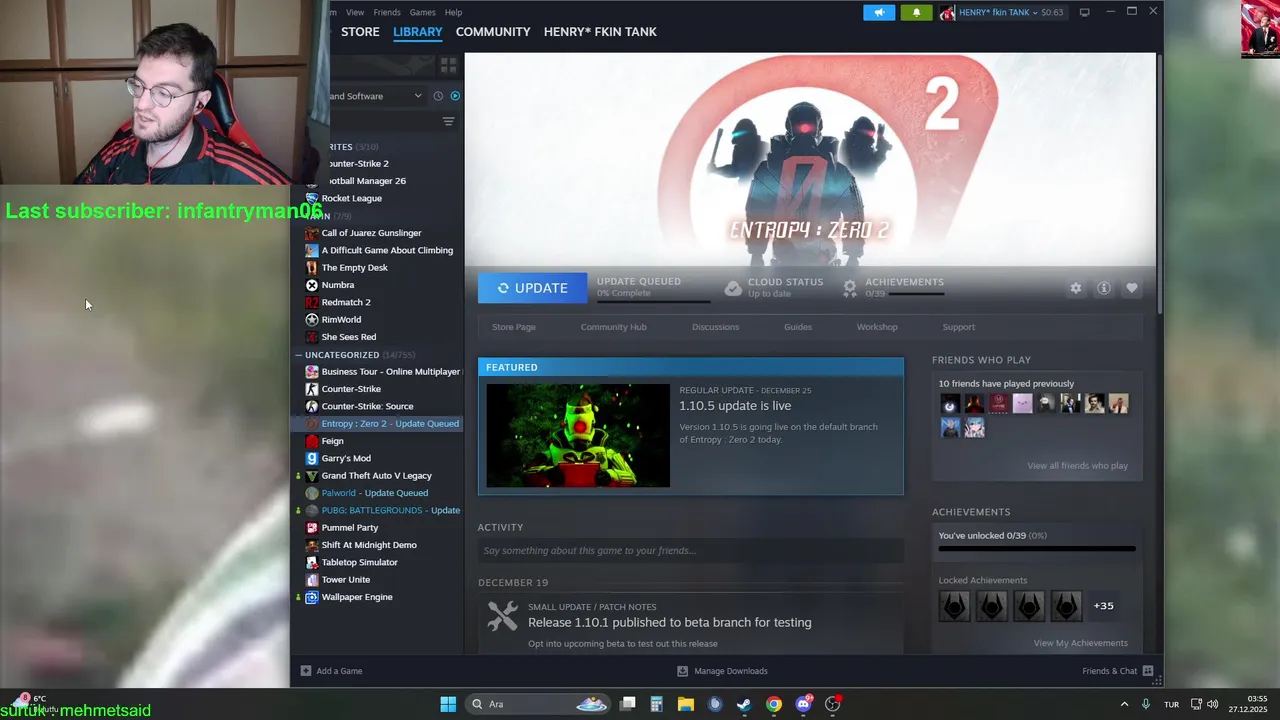
Task: Click View My Achievements link
Action: coord(1081,643)
